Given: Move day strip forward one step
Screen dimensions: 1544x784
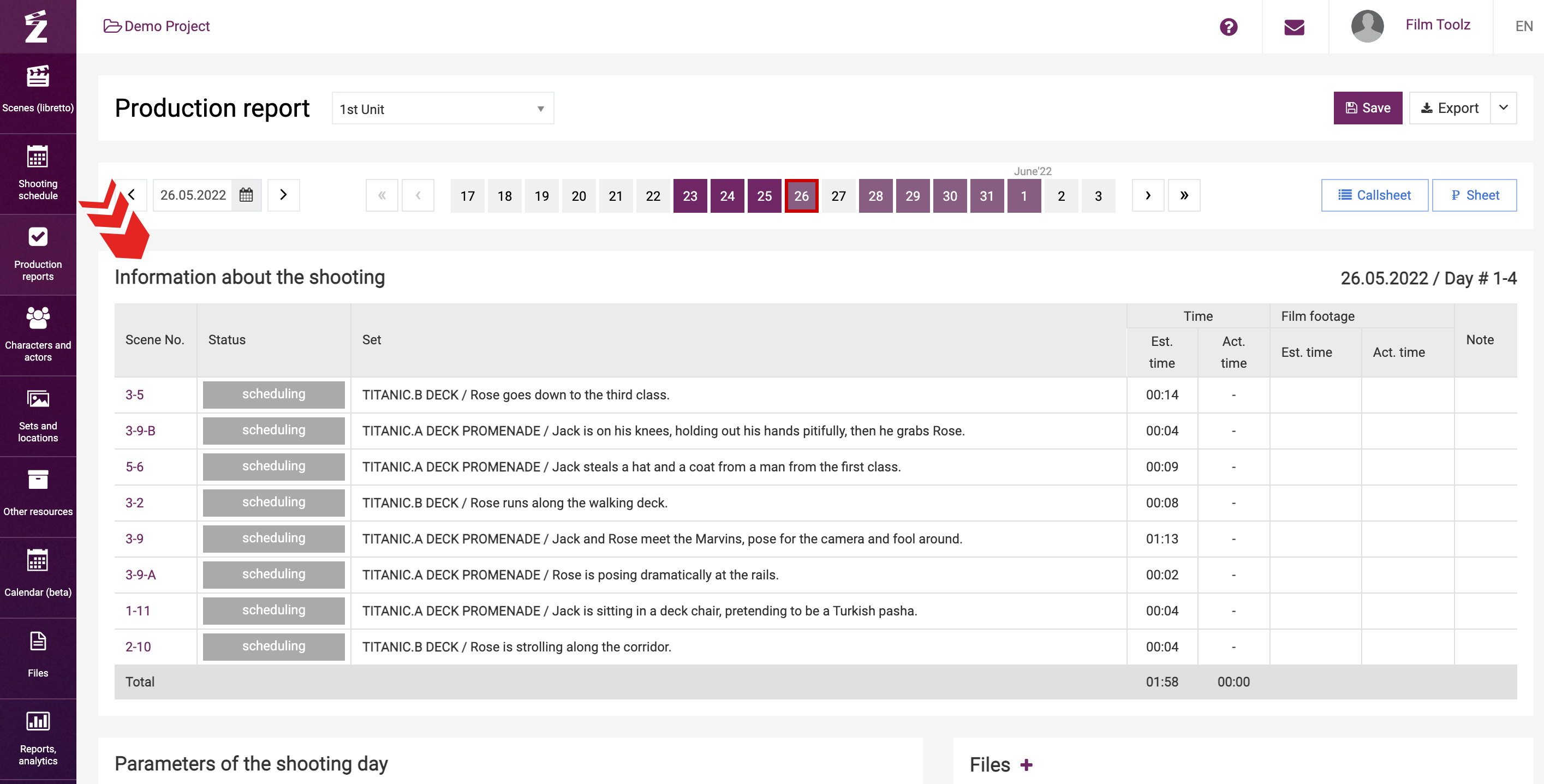Looking at the screenshot, I should pos(1148,195).
